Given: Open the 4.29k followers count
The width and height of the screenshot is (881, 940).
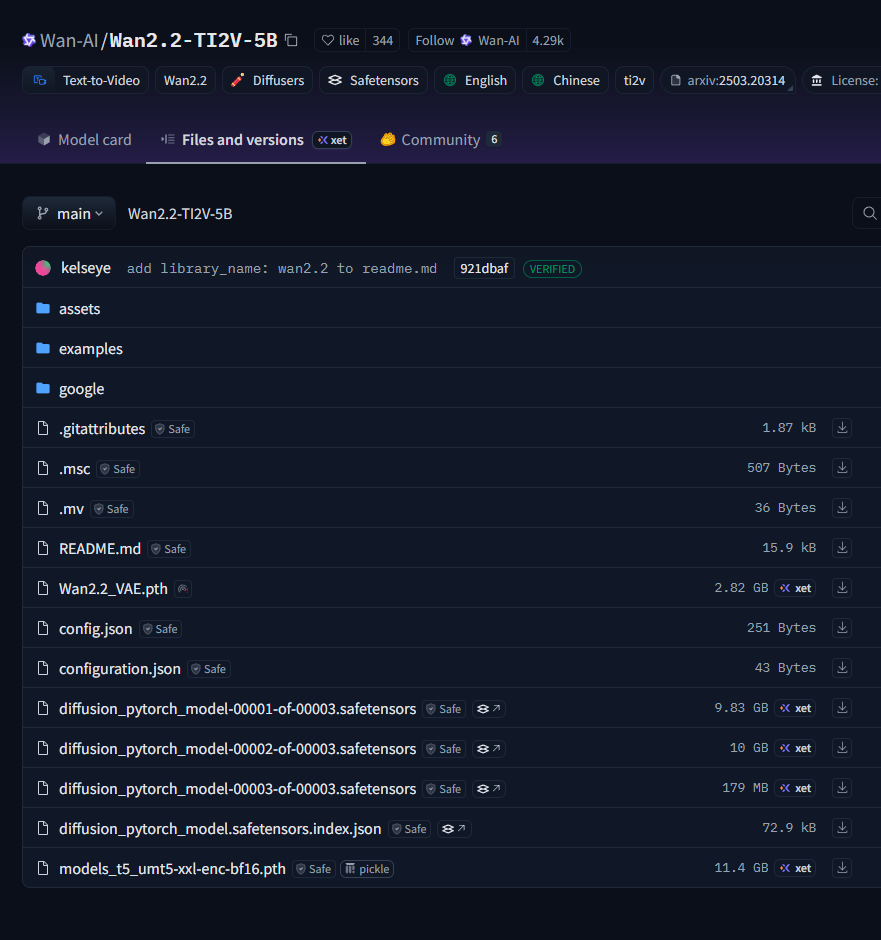Looking at the screenshot, I should [548, 40].
